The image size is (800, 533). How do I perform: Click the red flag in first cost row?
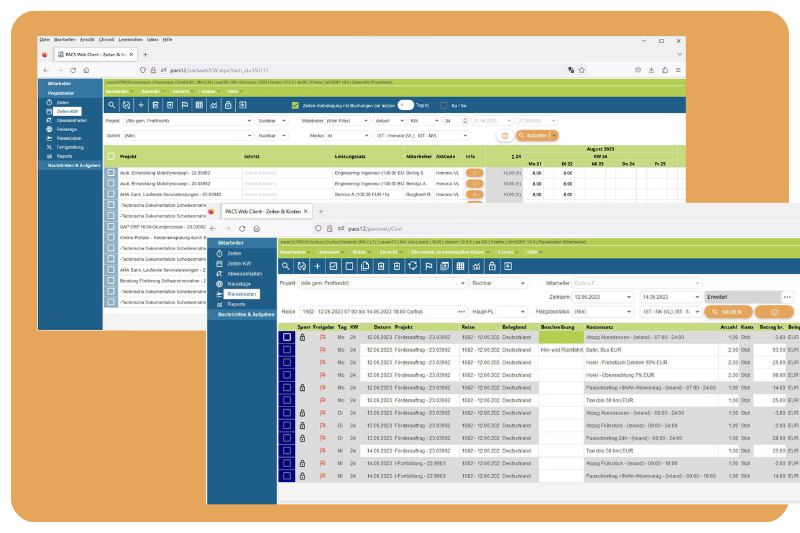click(322, 338)
